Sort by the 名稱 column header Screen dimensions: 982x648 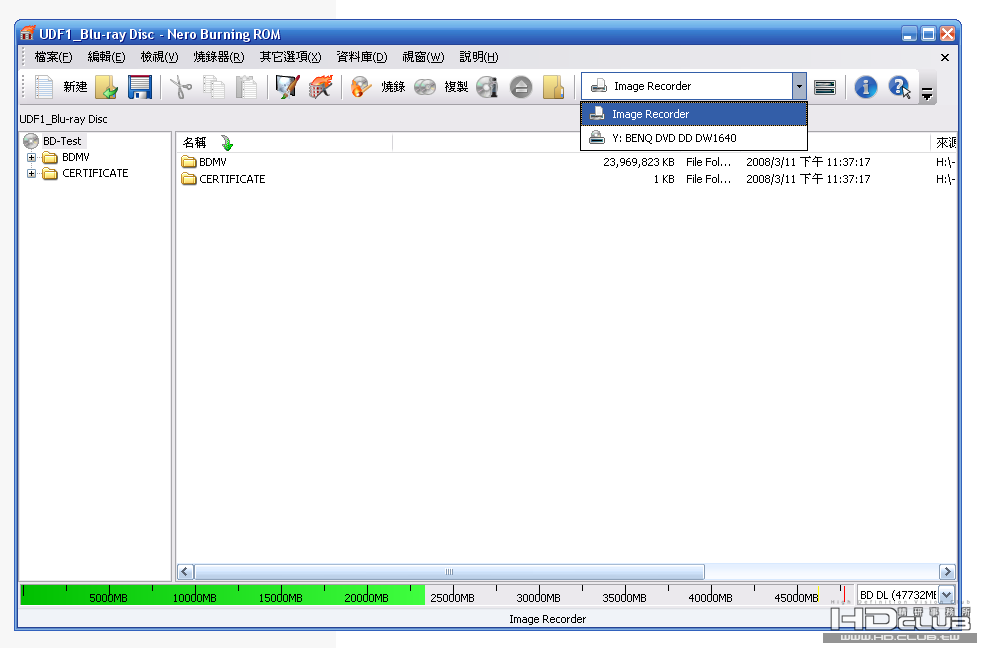pos(284,143)
